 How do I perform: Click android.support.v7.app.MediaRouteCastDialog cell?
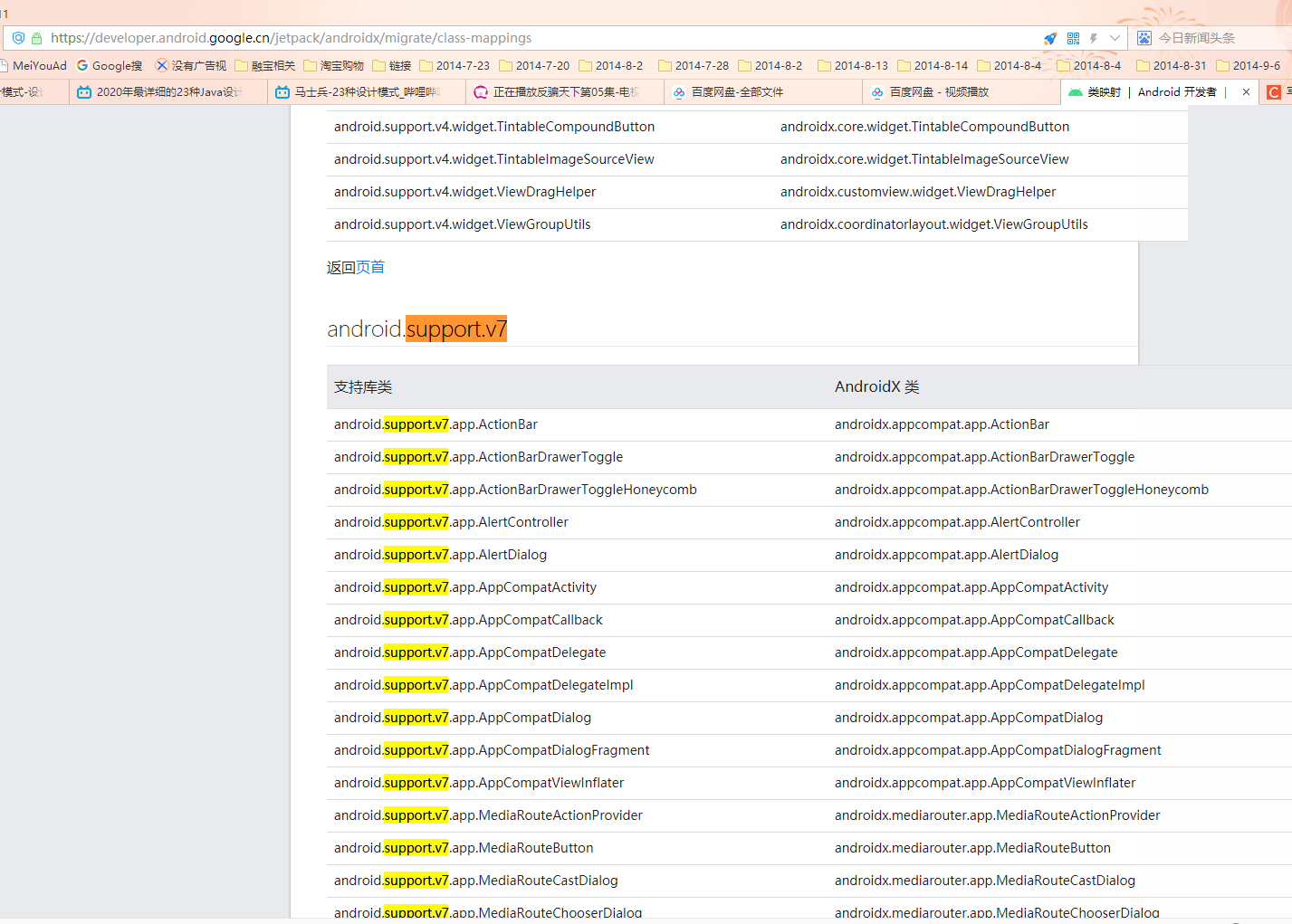[x=476, y=881]
